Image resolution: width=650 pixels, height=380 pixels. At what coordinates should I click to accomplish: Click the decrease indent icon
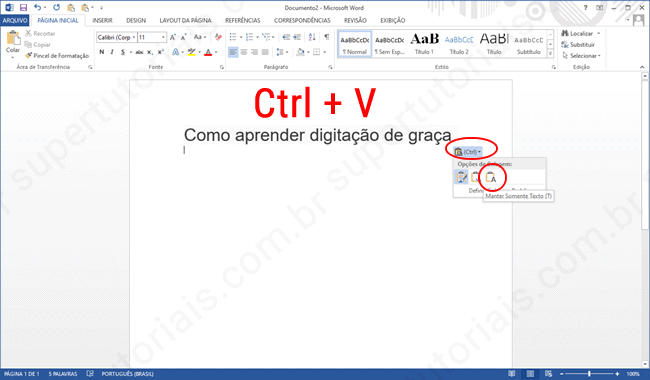click(x=286, y=37)
